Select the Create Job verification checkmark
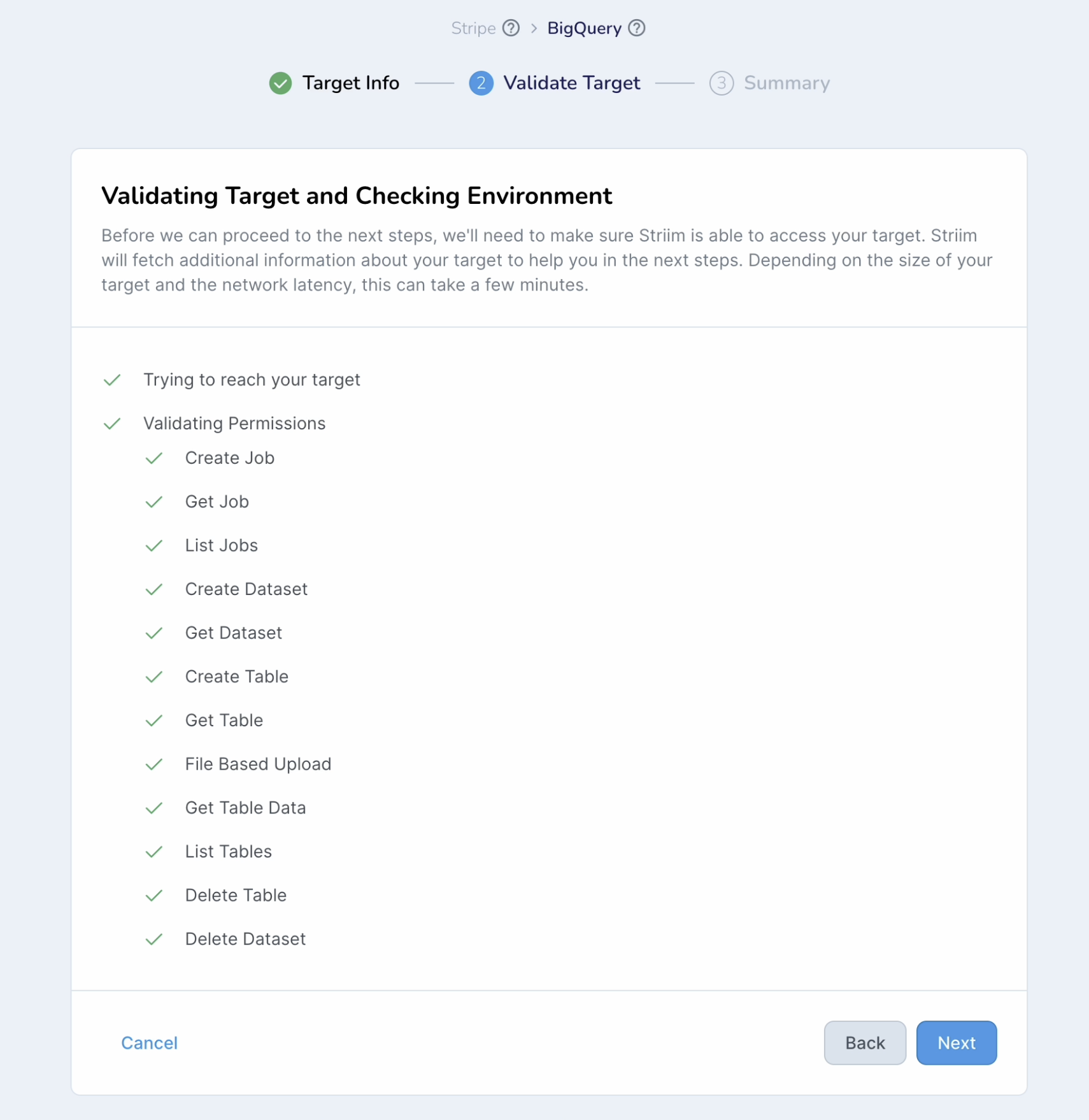 tap(154, 458)
